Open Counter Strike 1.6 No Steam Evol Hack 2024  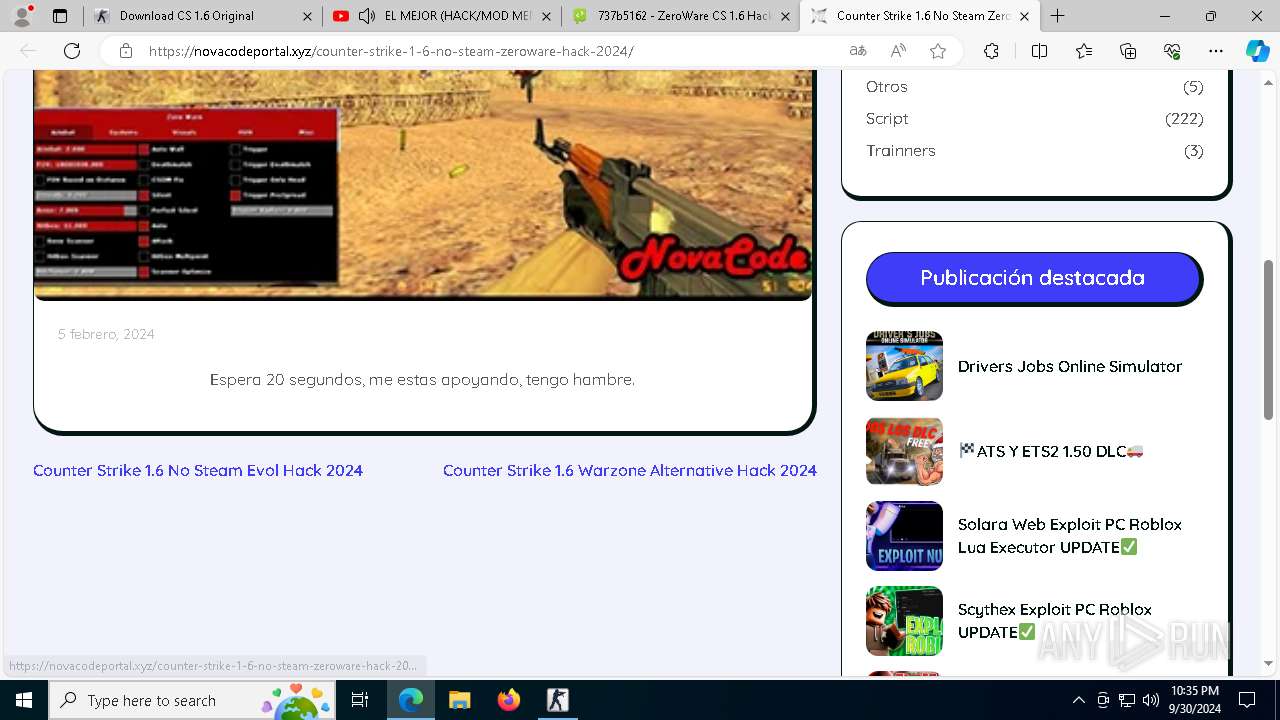pyautogui.click(x=198, y=470)
